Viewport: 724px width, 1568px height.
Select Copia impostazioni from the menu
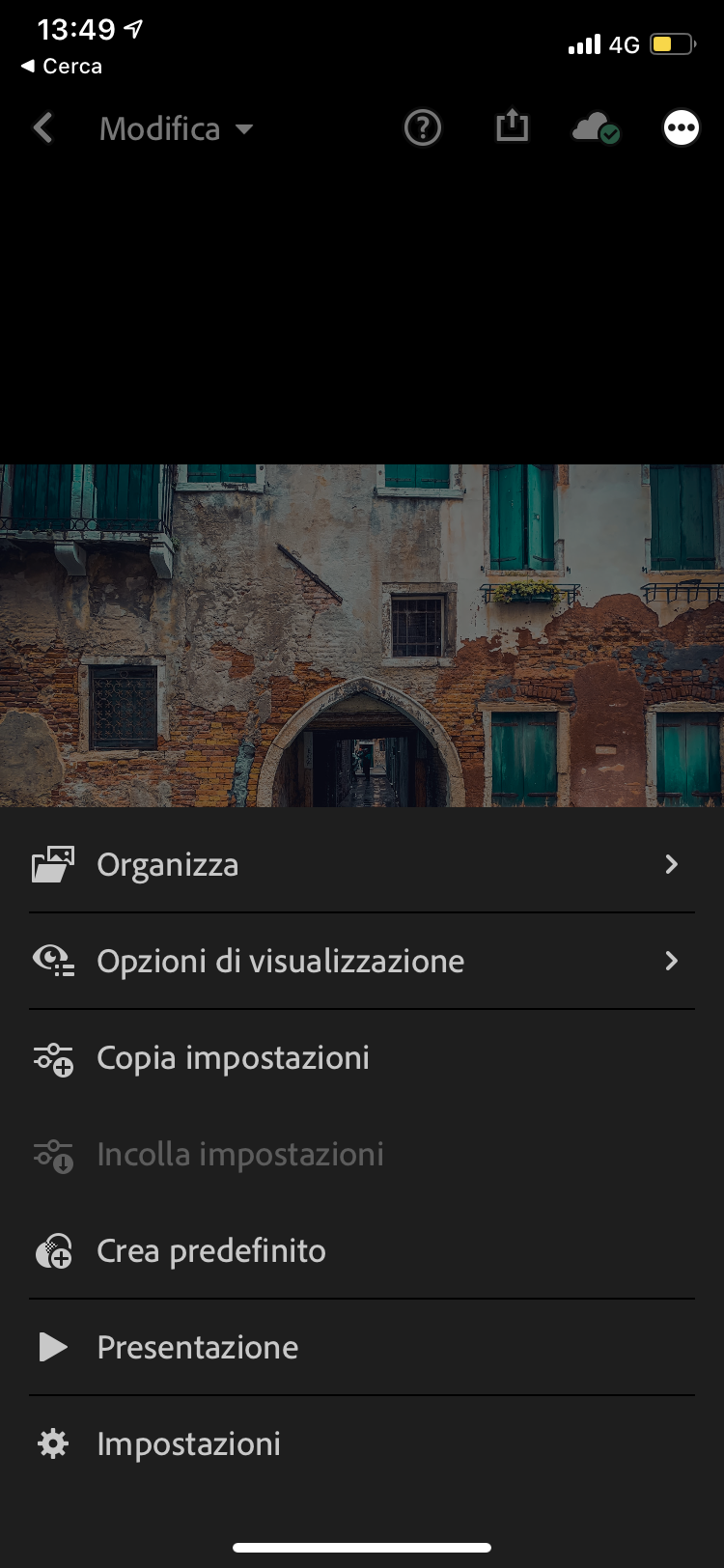232,1057
